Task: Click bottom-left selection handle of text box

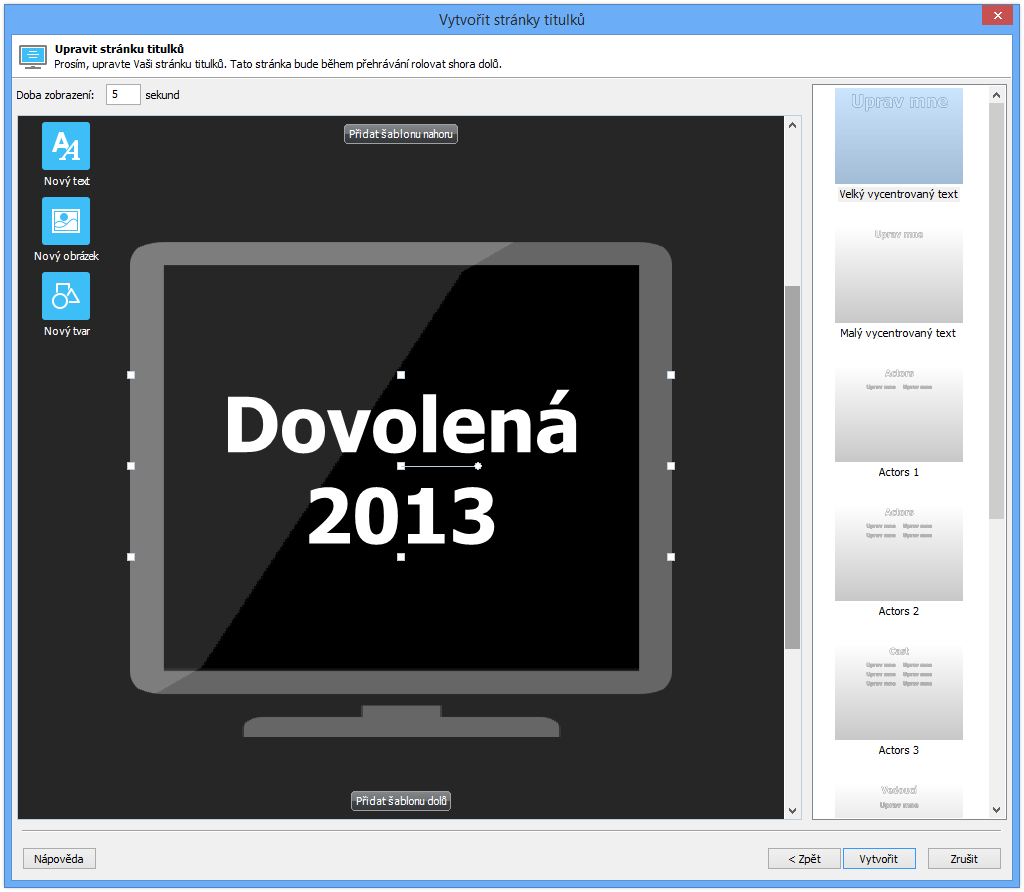Action: point(131,557)
